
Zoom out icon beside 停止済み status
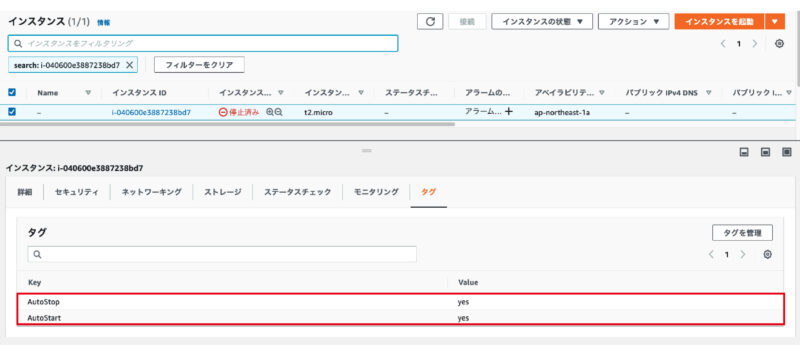pos(279,112)
